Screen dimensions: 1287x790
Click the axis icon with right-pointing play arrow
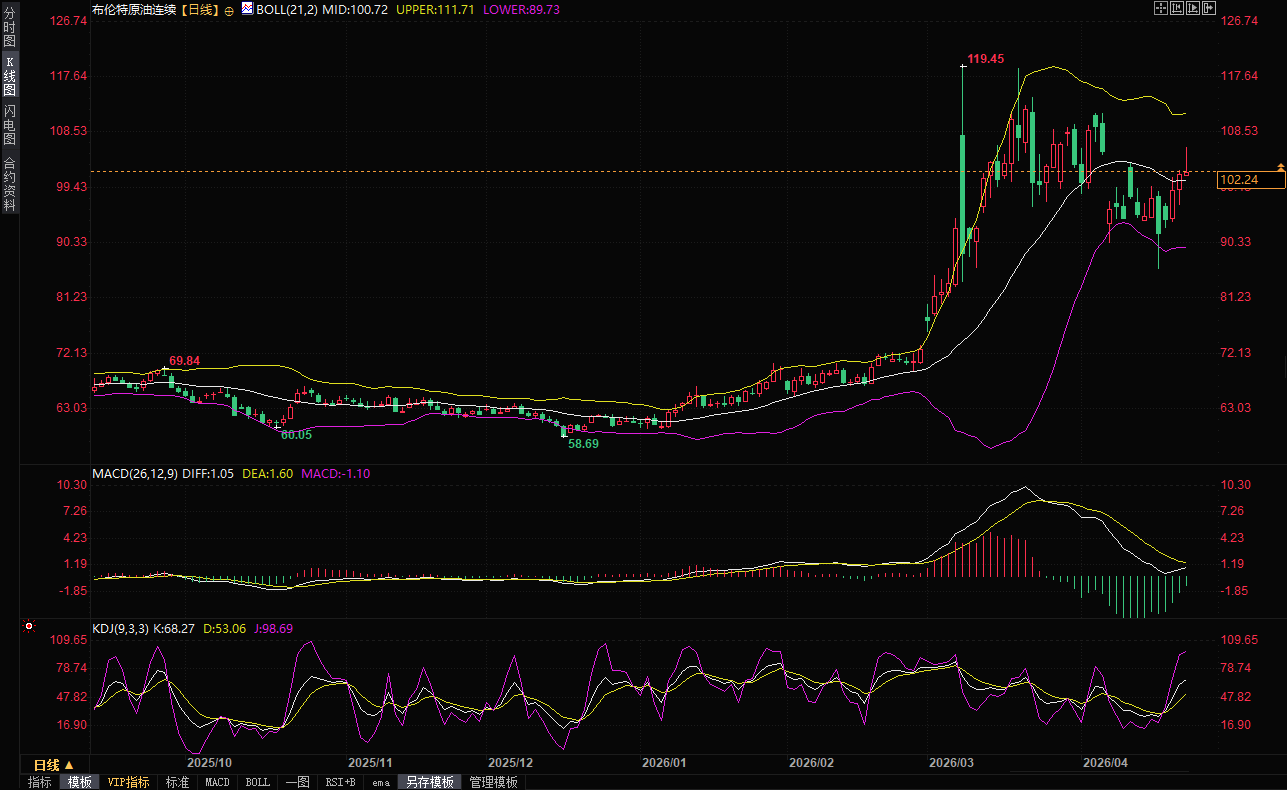(x=1193, y=8)
